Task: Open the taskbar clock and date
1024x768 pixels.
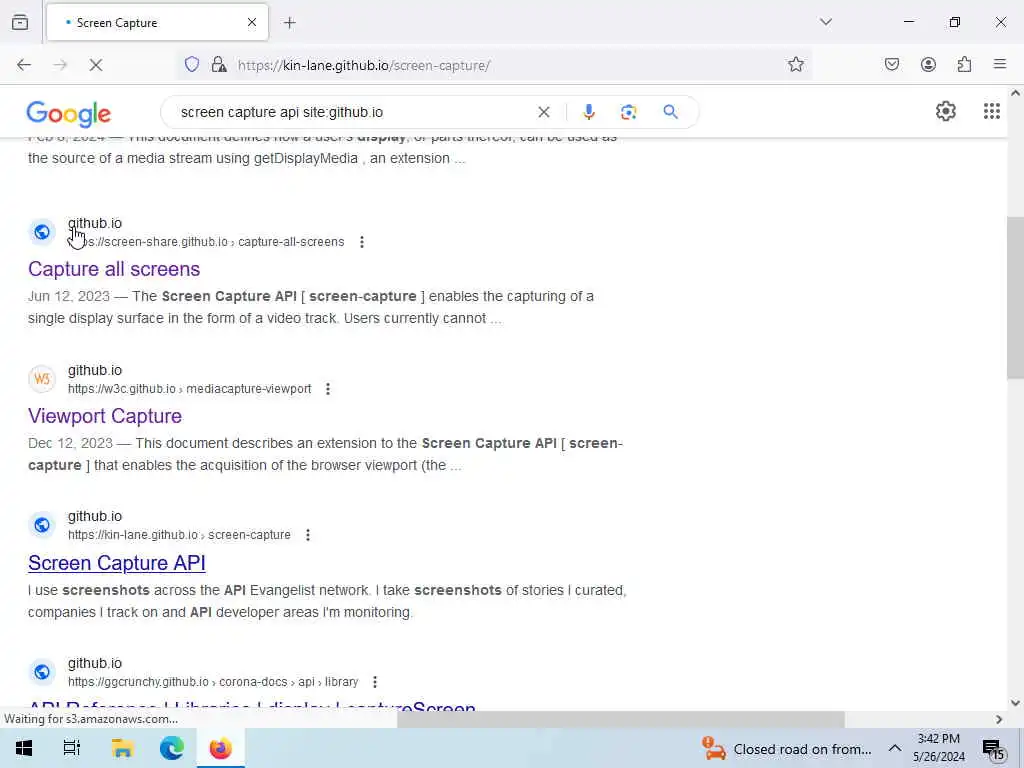Action: coord(938,748)
